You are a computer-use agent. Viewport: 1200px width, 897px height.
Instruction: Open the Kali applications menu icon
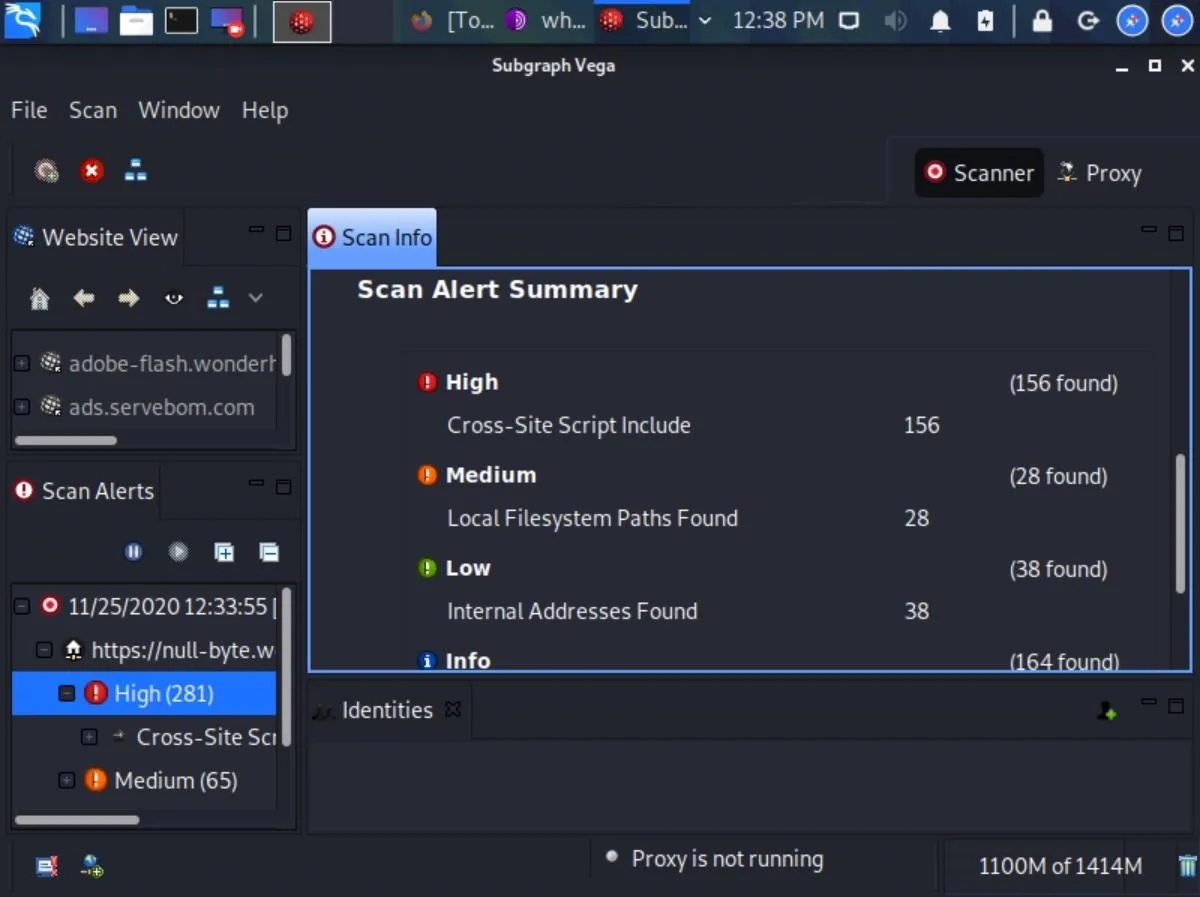pos(22,20)
